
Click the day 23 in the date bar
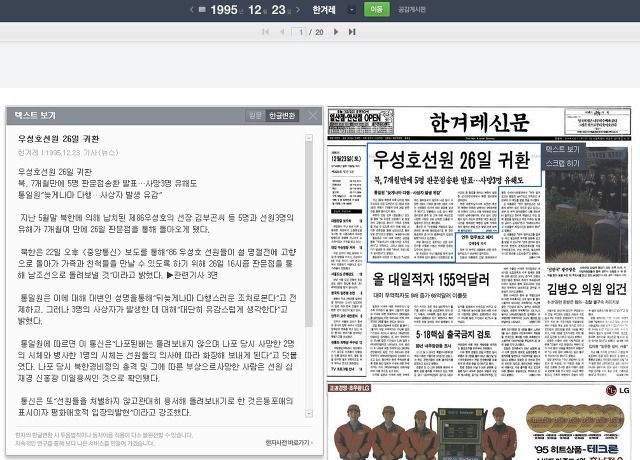coord(278,10)
